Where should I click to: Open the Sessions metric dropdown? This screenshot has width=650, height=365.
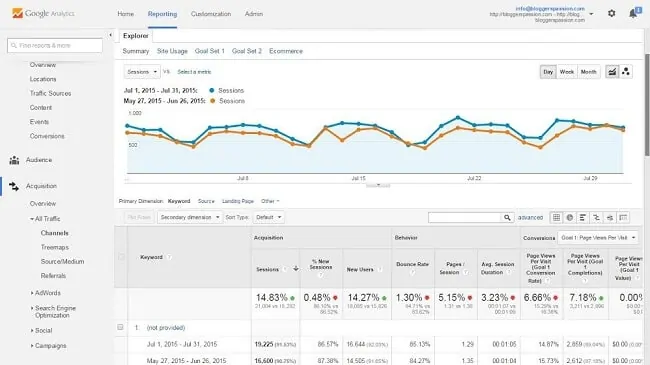142,72
